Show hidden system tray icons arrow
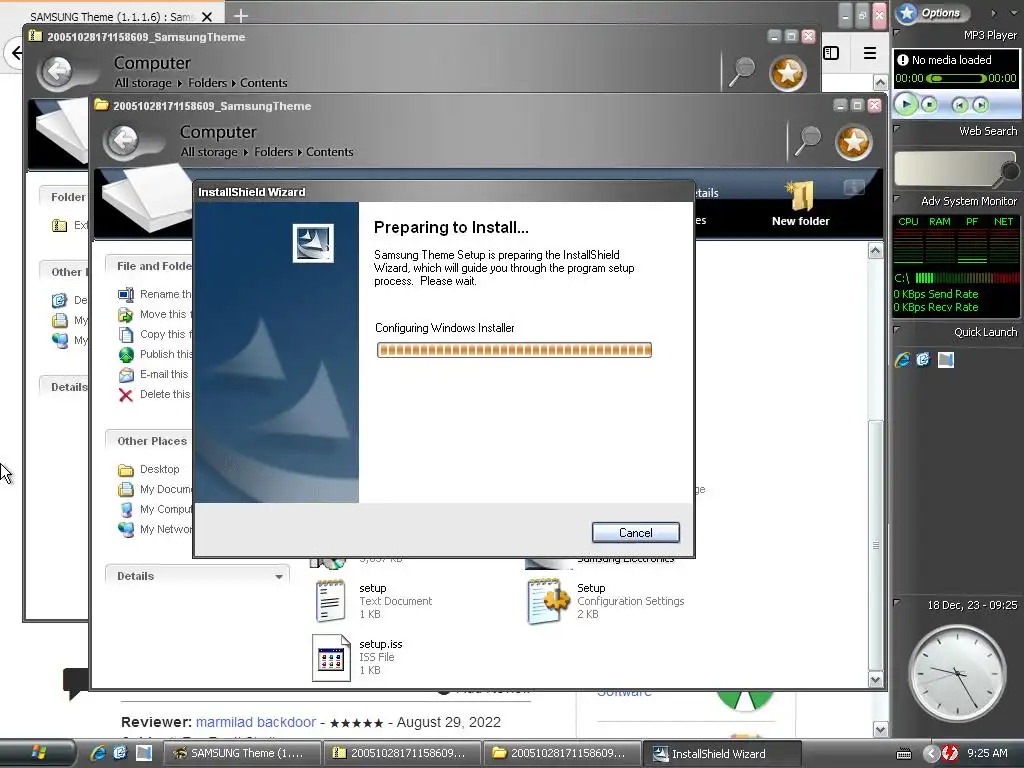This screenshot has width=1024, height=768. click(930, 754)
